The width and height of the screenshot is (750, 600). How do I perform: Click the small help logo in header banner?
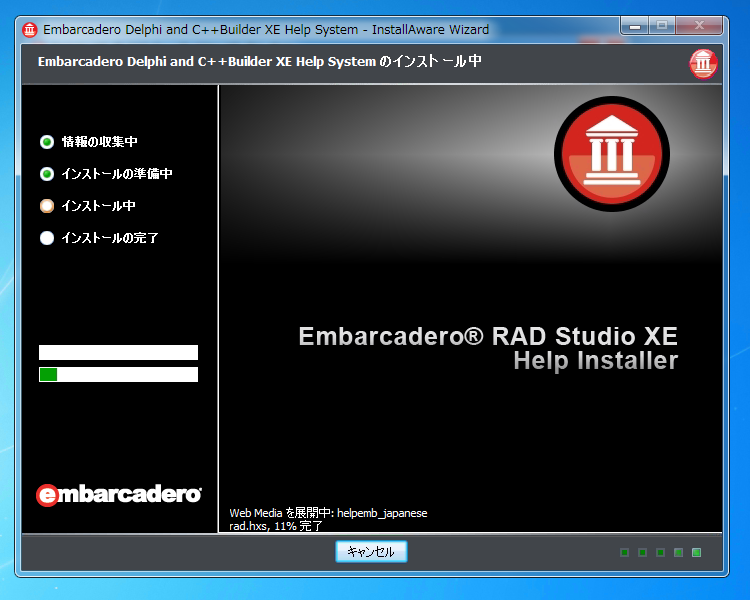(703, 63)
